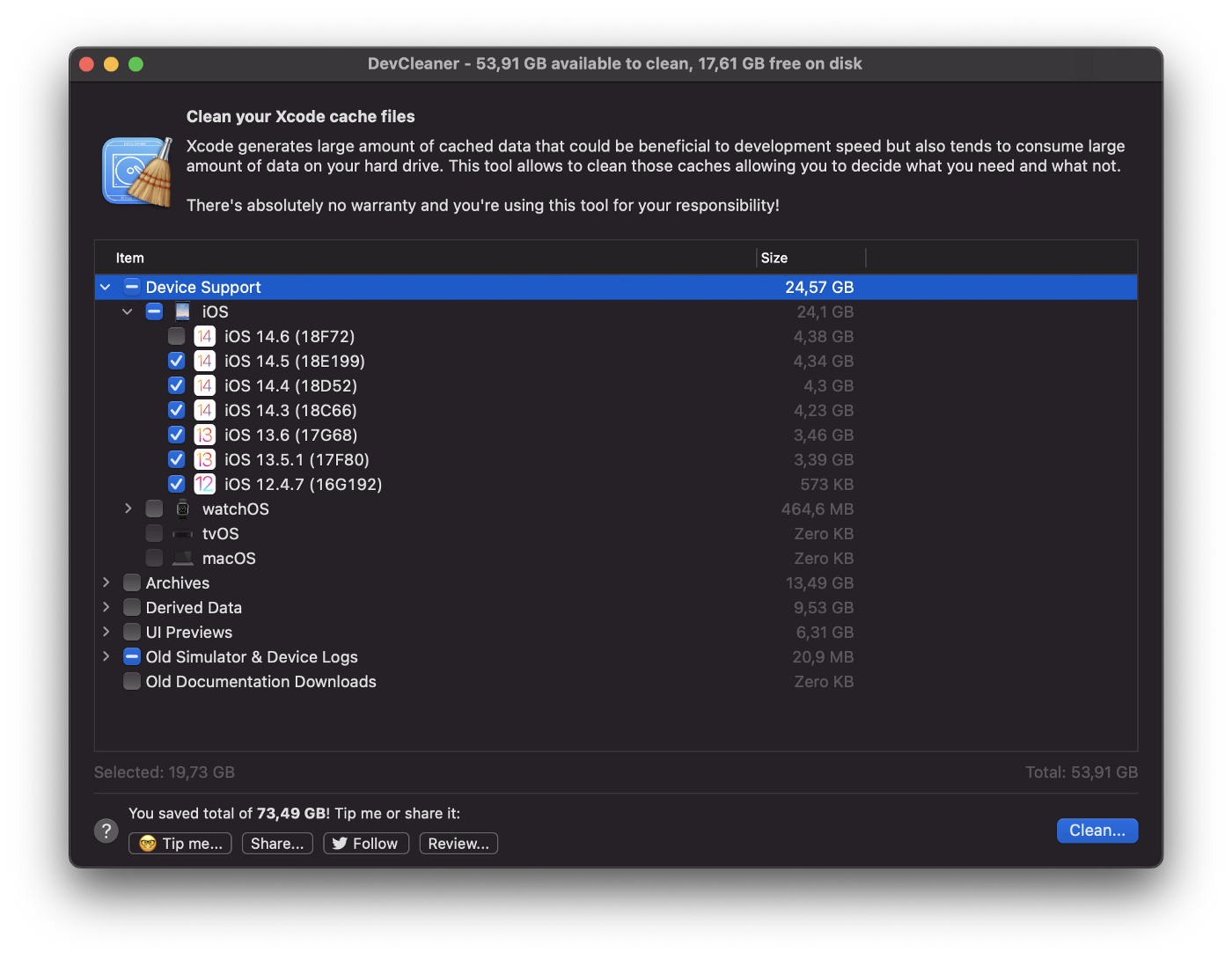Click the 9,53 GB Derived Data size

click(x=824, y=607)
